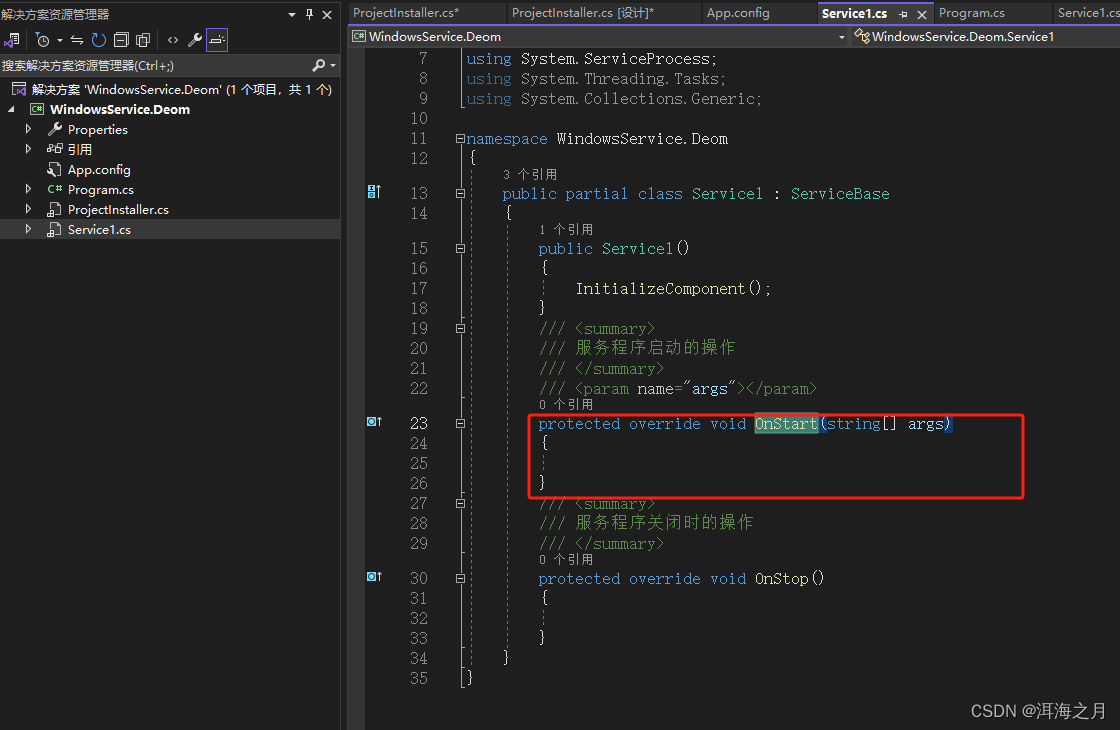Click the highlighted OnStart method name
1120x730 pixels.
[786, 424]
